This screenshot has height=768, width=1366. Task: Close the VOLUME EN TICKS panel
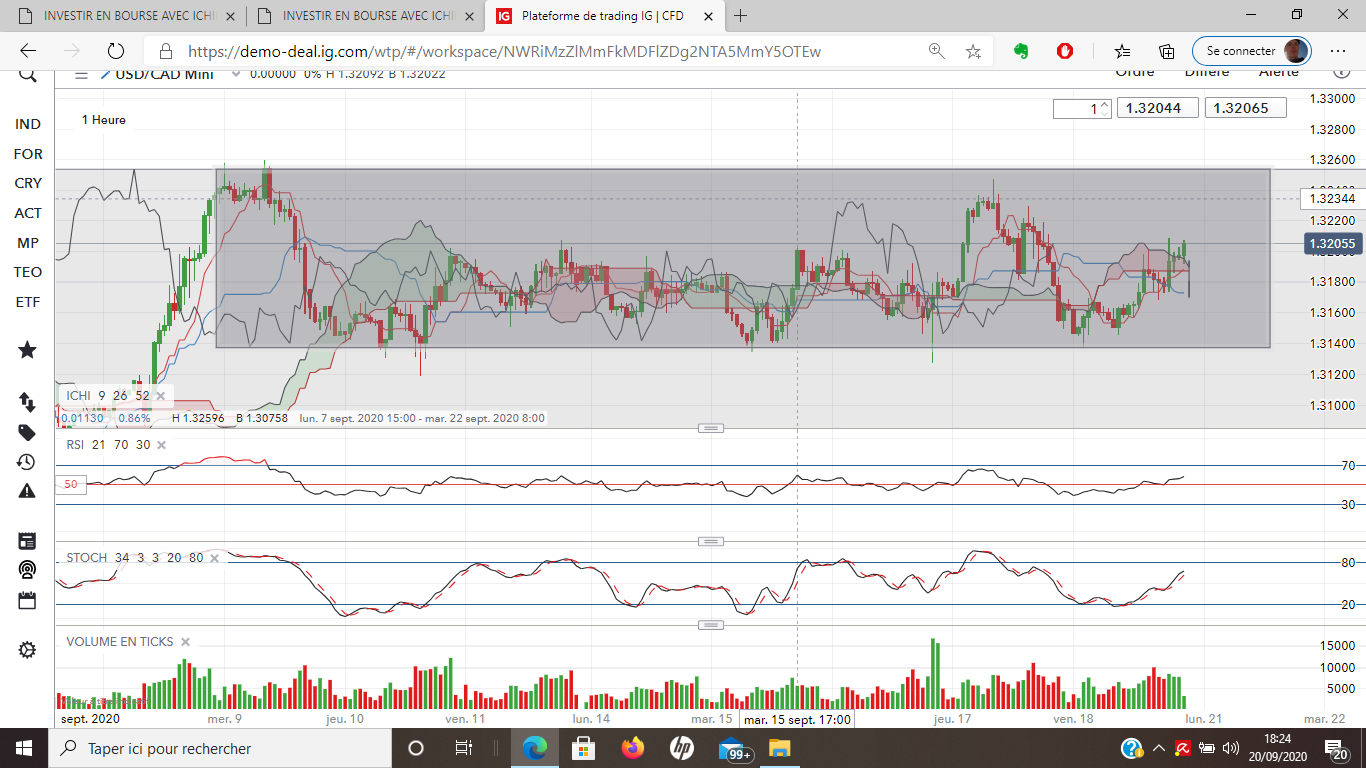pyautogui.click(x=185, y=642)
